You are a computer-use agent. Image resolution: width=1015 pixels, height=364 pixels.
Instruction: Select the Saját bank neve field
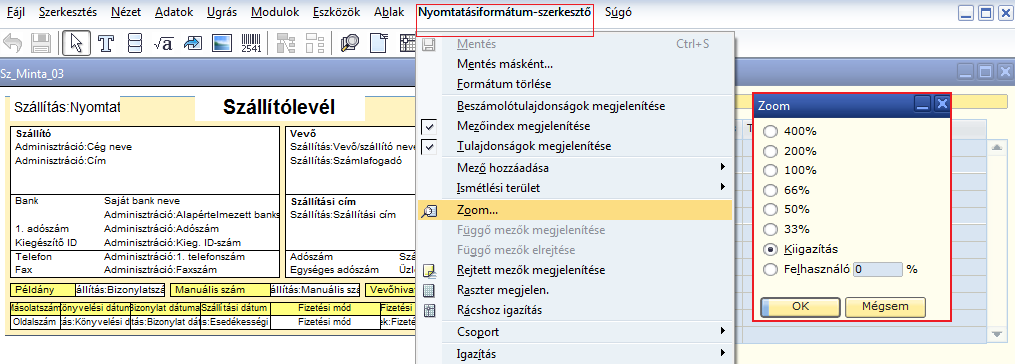click(x=142, y=201)
